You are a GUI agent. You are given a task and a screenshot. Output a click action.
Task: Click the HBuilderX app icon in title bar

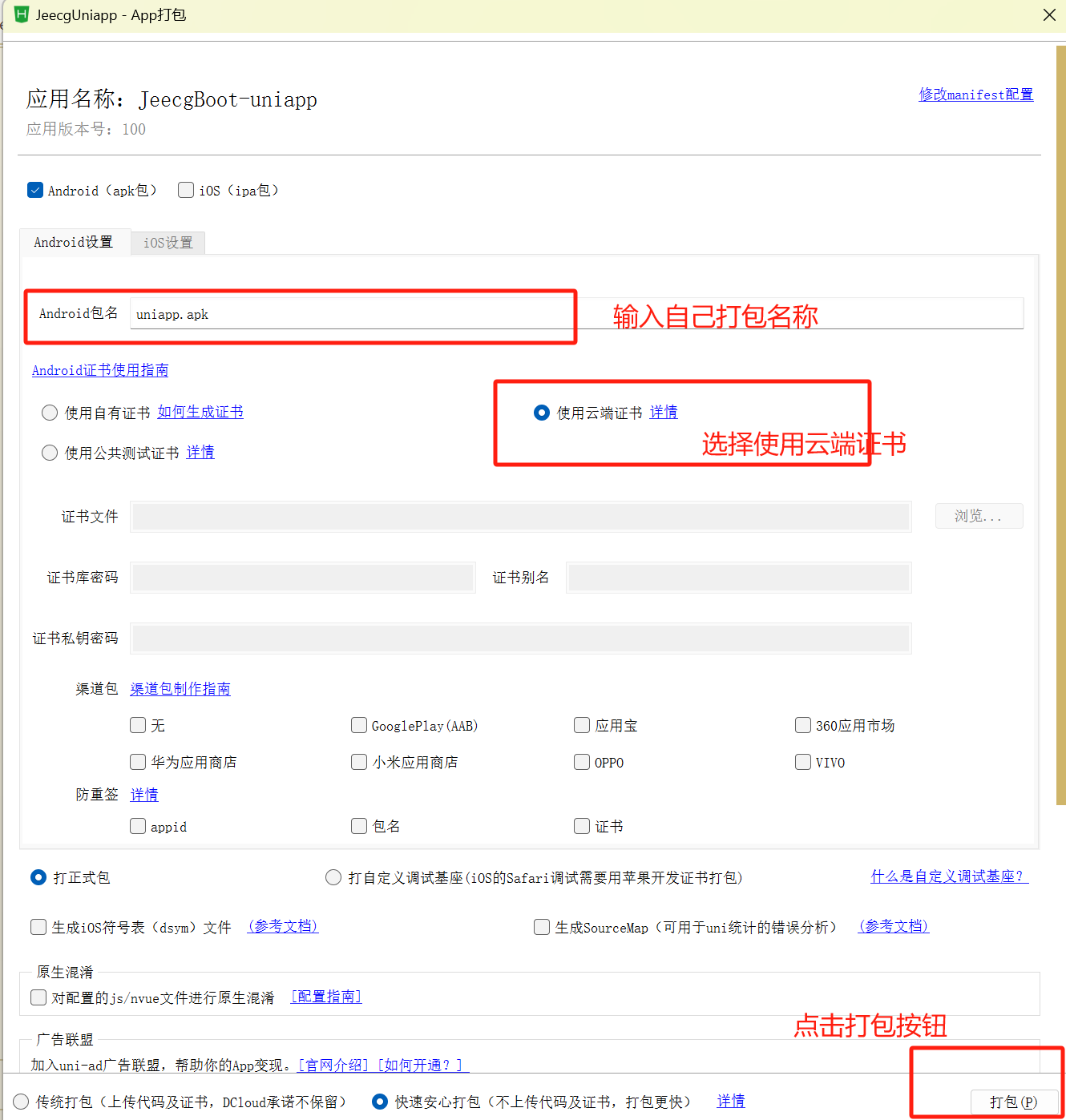tap(22, 14)
